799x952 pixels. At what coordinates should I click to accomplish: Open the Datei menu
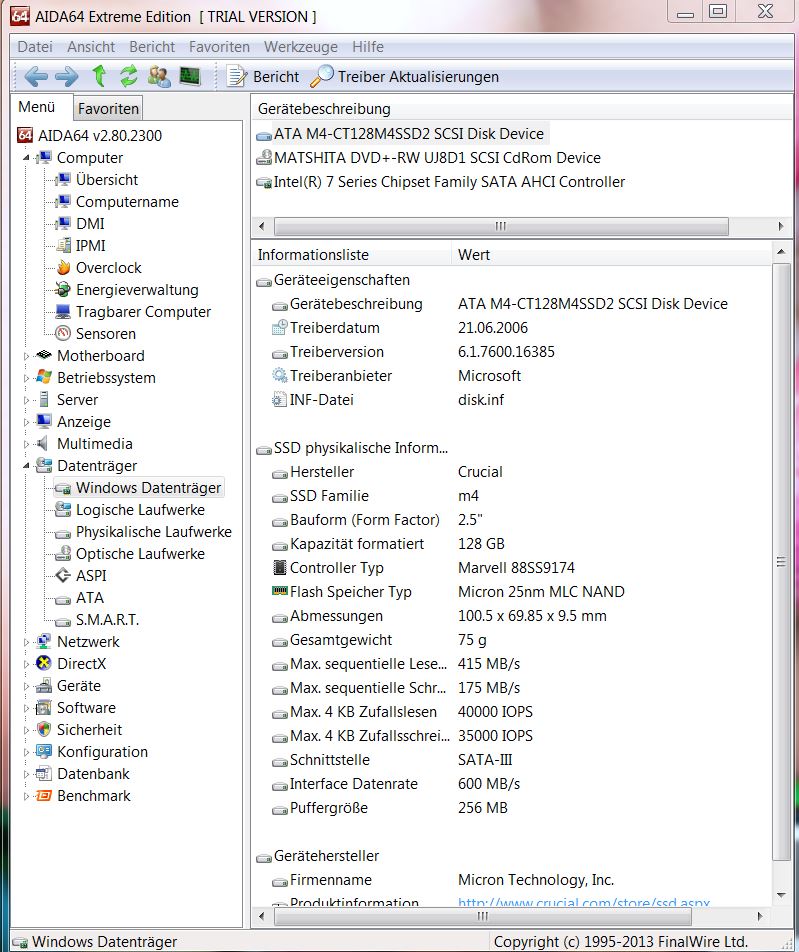(x=35, y=47)
